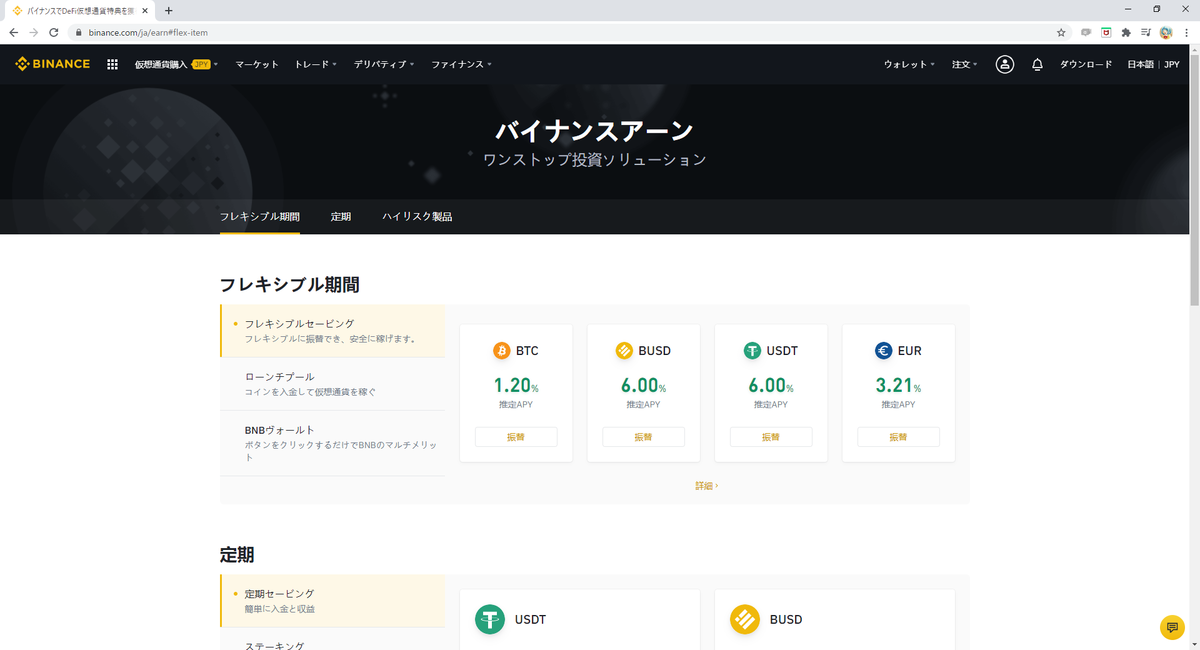Change currency via JPY selector
Image resolution: width=1200 pixels, height=650 pixels.
(1172, 64)
